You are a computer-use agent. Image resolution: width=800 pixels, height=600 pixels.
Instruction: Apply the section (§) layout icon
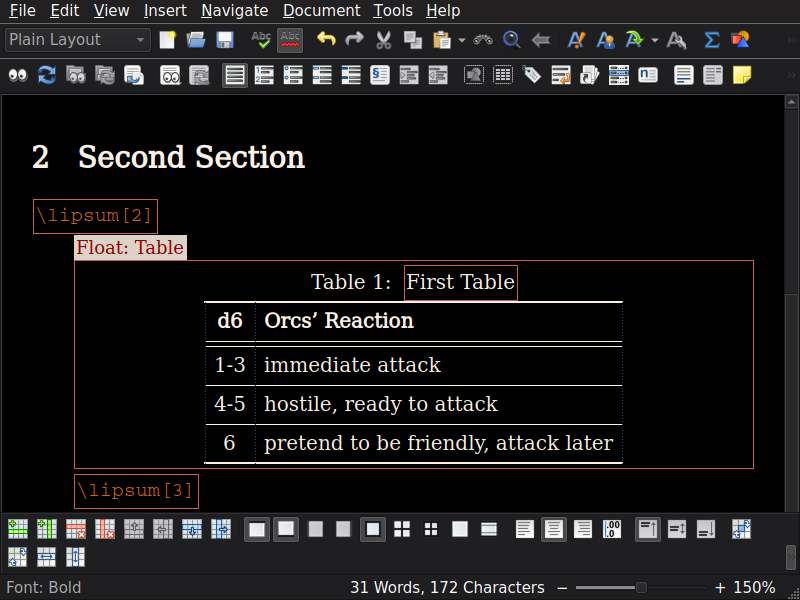380,76
